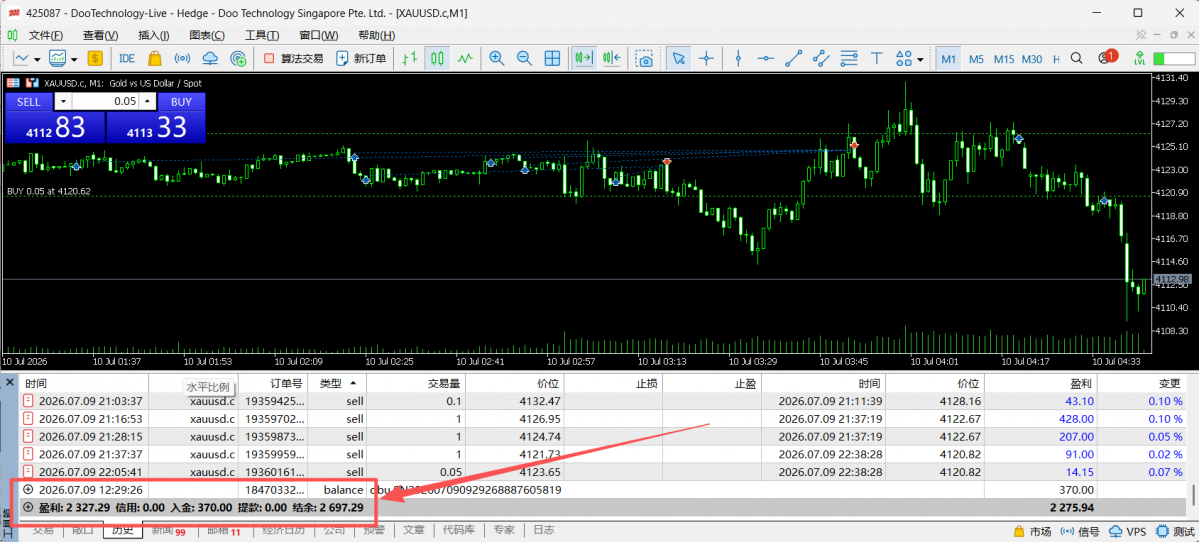The width and height of the screenshot is (1199, 542).
Task: Draw a trendline with the line tool
Action: (x=794, y=58)
